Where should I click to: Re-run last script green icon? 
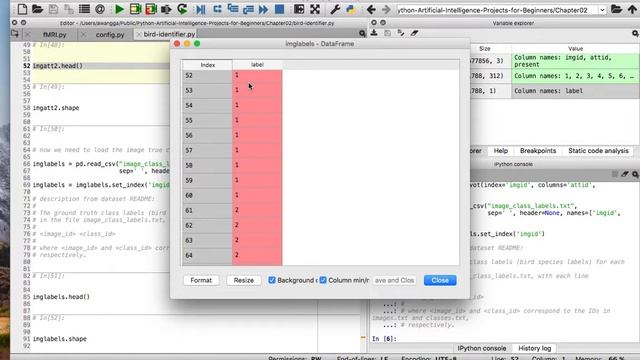pyautogui.click(x=182, y=9)
